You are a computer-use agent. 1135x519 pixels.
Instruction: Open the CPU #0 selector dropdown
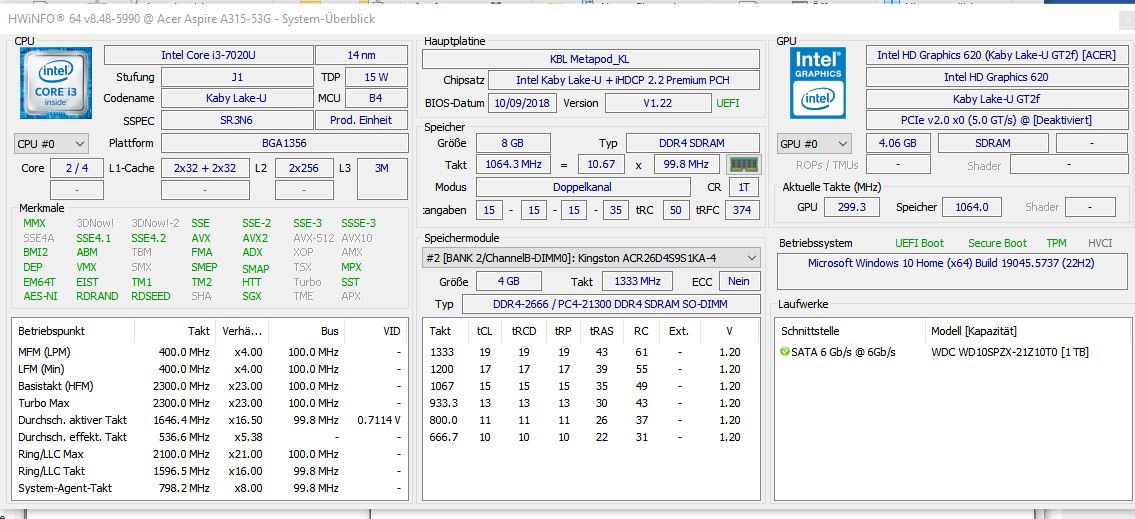coord(51,143)
